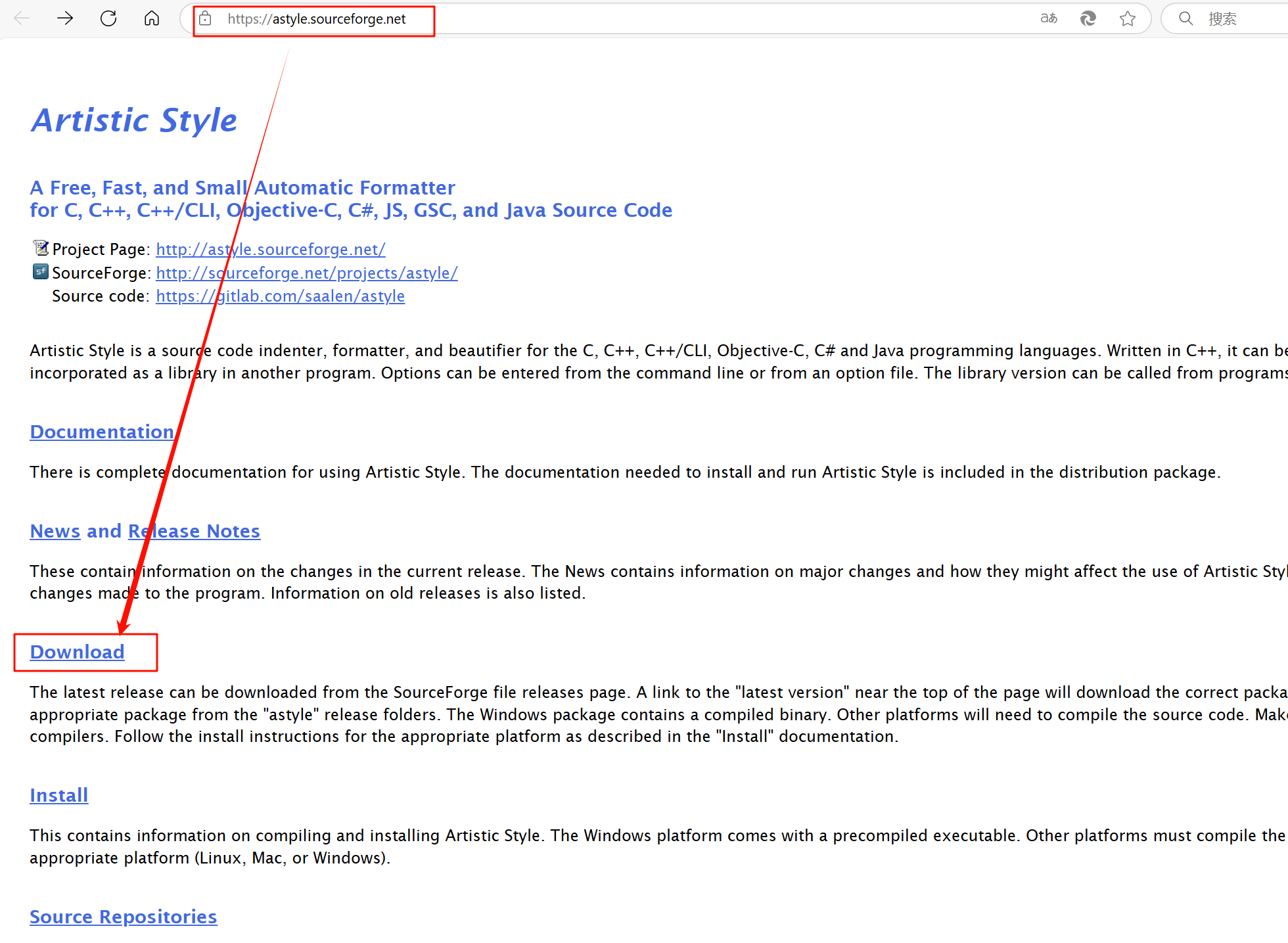The height and width of the screenshot is (943, 1288).
Task: Open the Source Repositories link
Action: pos(123,917)
